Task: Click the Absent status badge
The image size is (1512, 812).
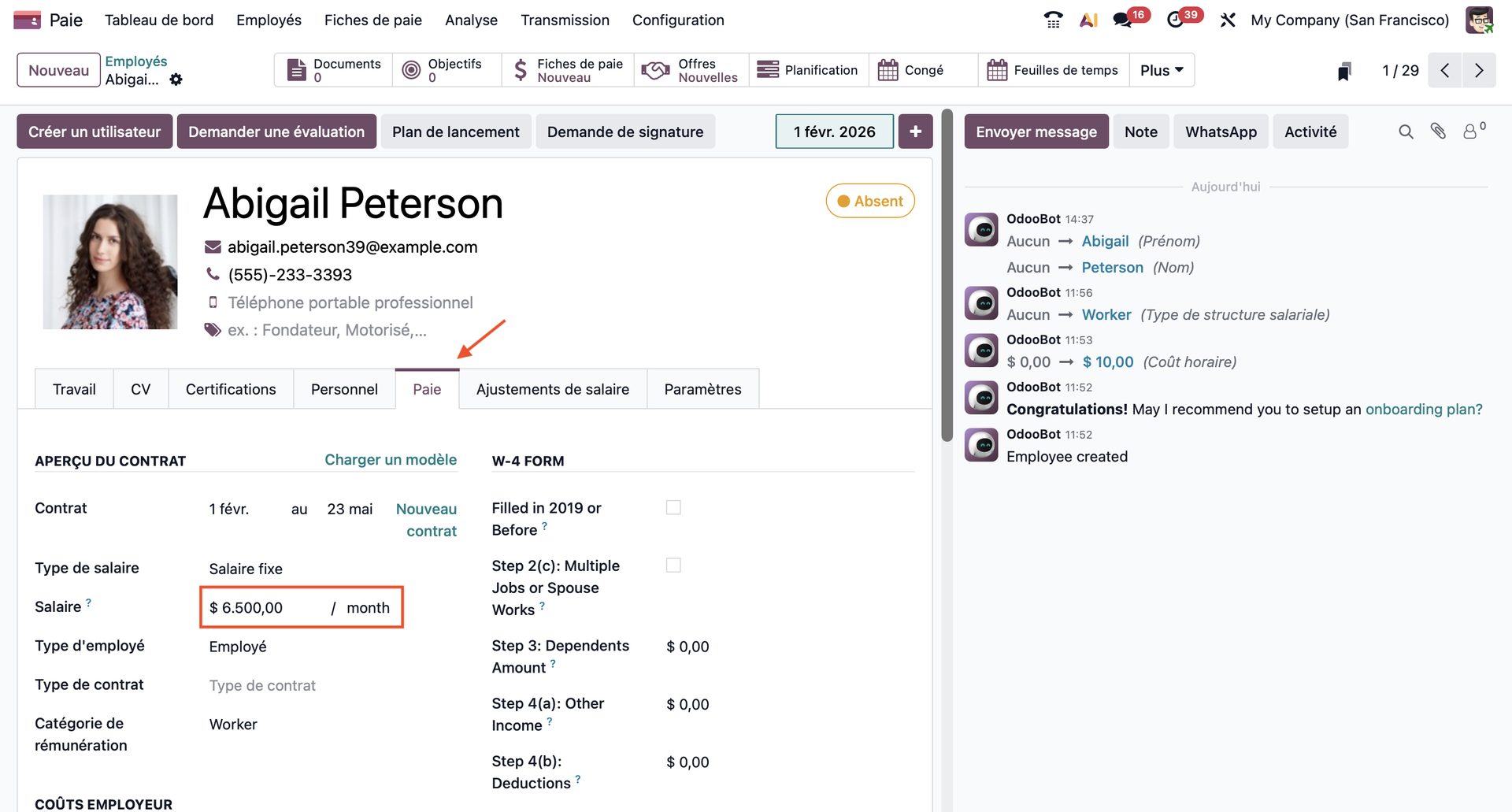Action: pos(870,201)
